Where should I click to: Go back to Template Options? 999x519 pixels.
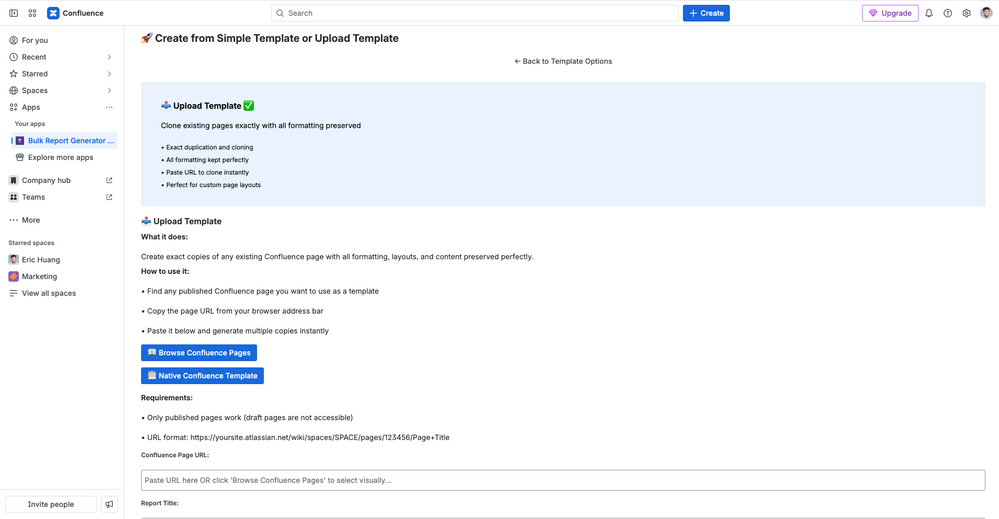point(563,61)
